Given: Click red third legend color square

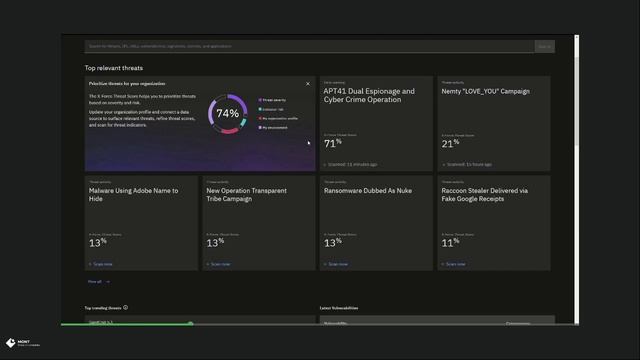Looking at the screenshot, I should tap(260, 118).
